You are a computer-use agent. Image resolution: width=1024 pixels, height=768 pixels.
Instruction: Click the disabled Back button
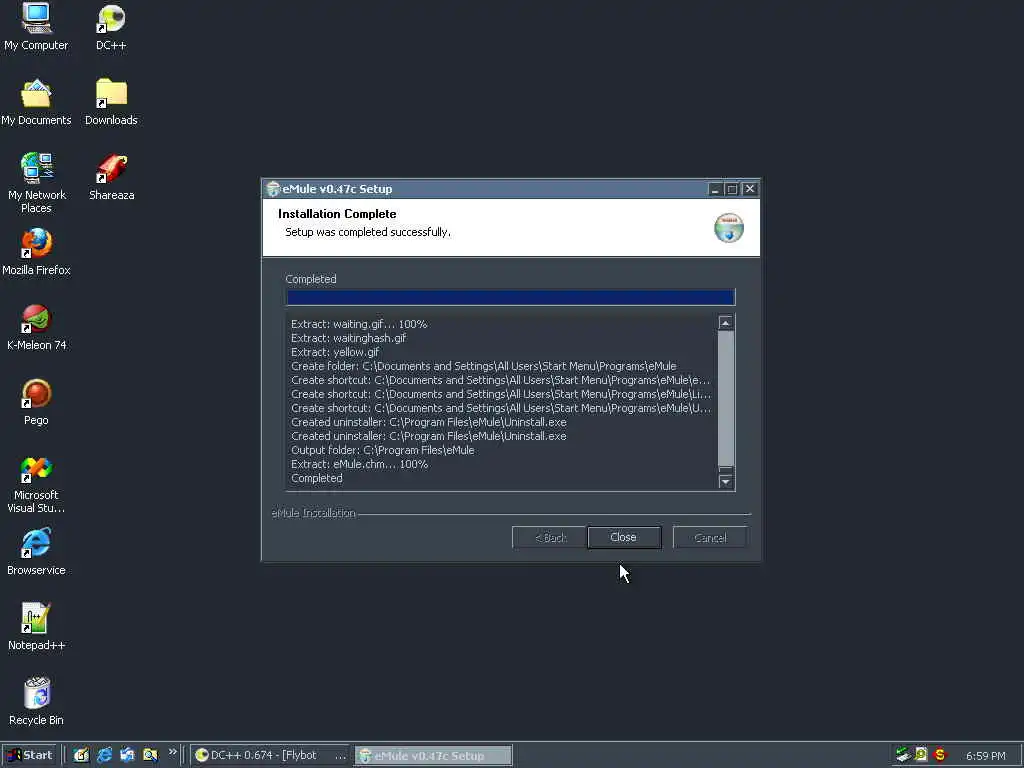pyautogui.click(x=549, y=537)
